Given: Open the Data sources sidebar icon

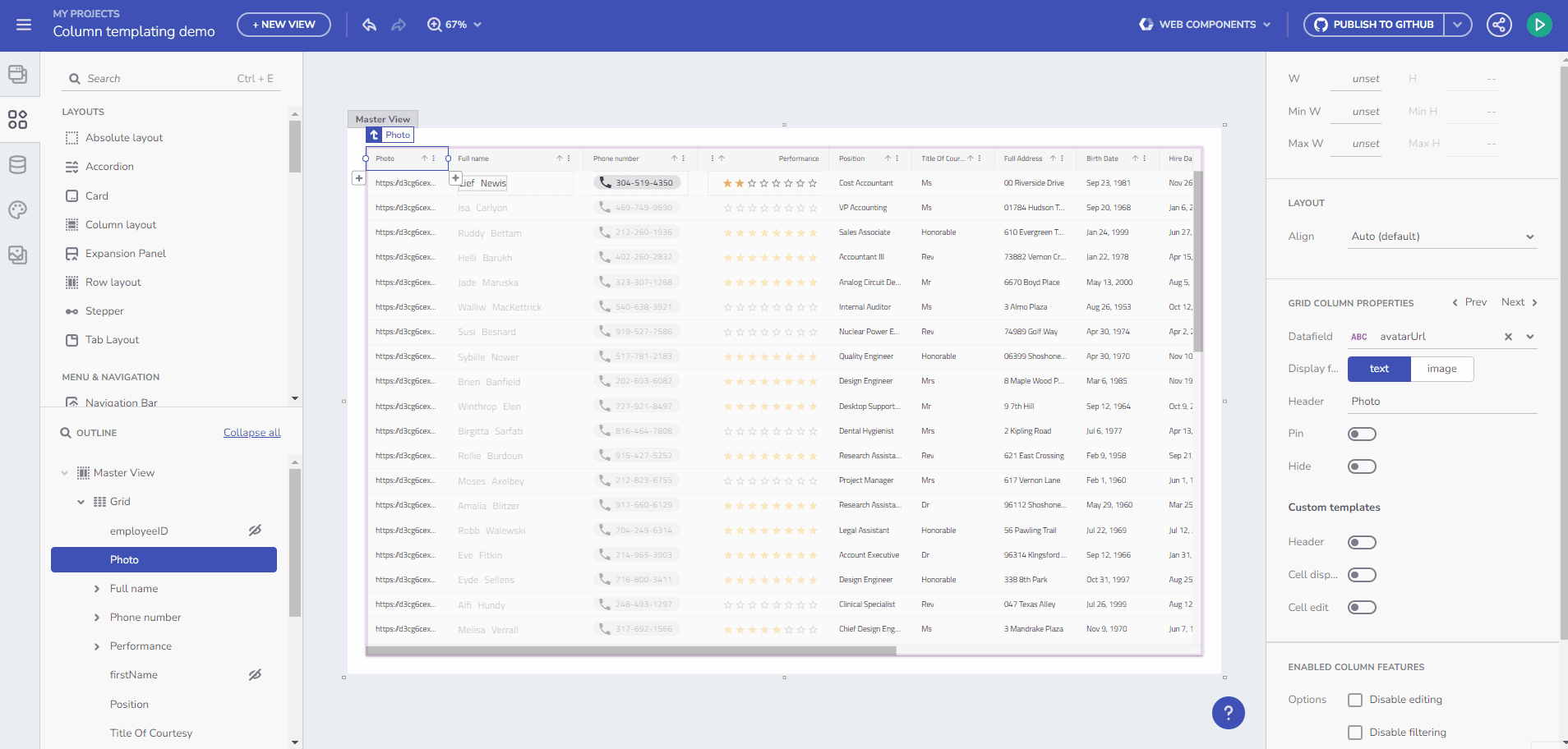Looking at the screenshot, I should 17,165.
